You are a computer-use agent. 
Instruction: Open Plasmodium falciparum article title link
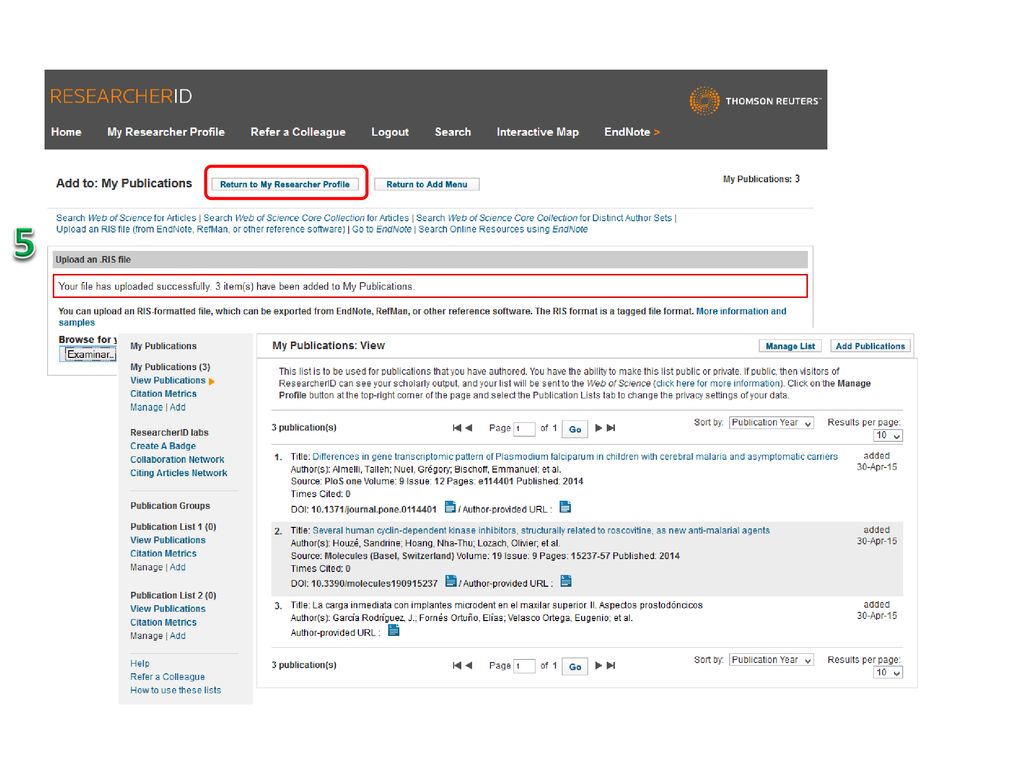click(x=575, y=456)
